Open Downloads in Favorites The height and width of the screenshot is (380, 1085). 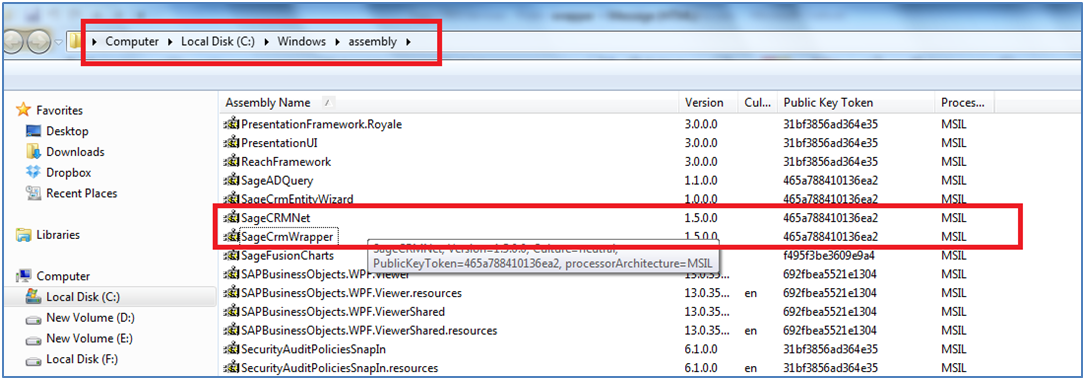75,152
